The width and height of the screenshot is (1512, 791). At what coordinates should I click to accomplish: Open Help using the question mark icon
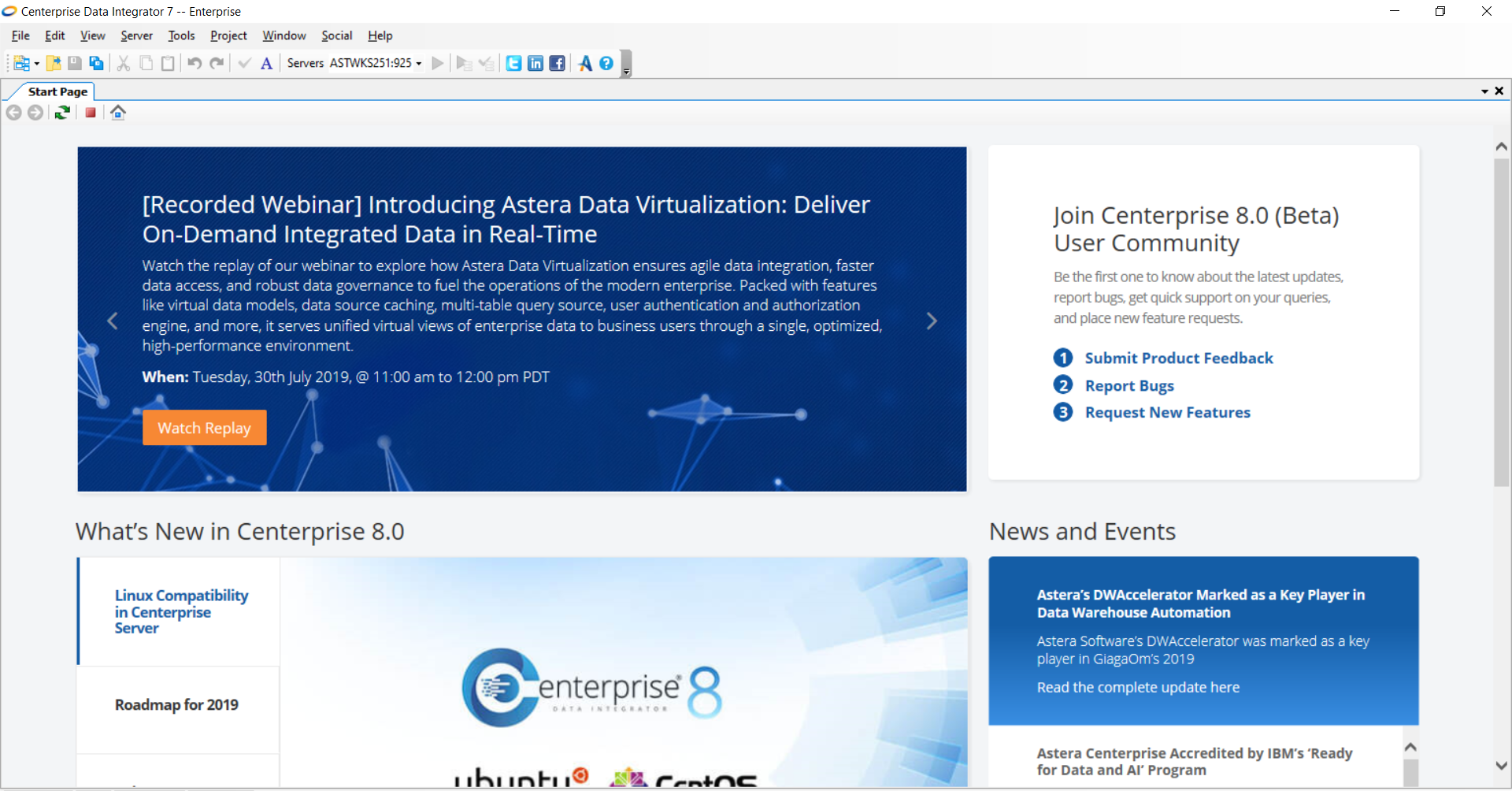tap(606, 63)
